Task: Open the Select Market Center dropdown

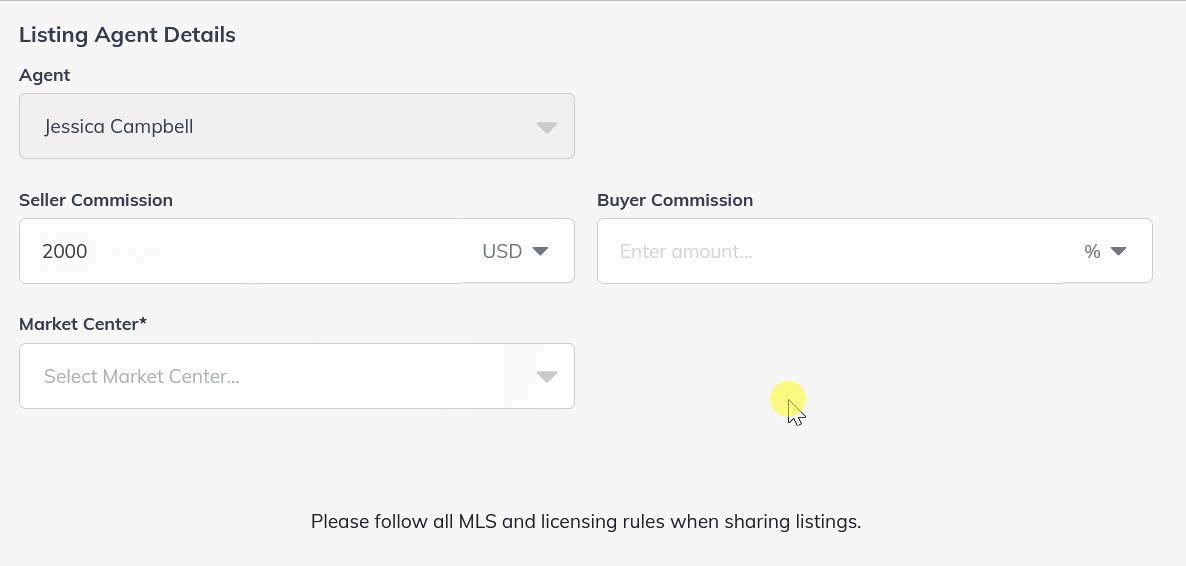Action: tap(296, 376)
